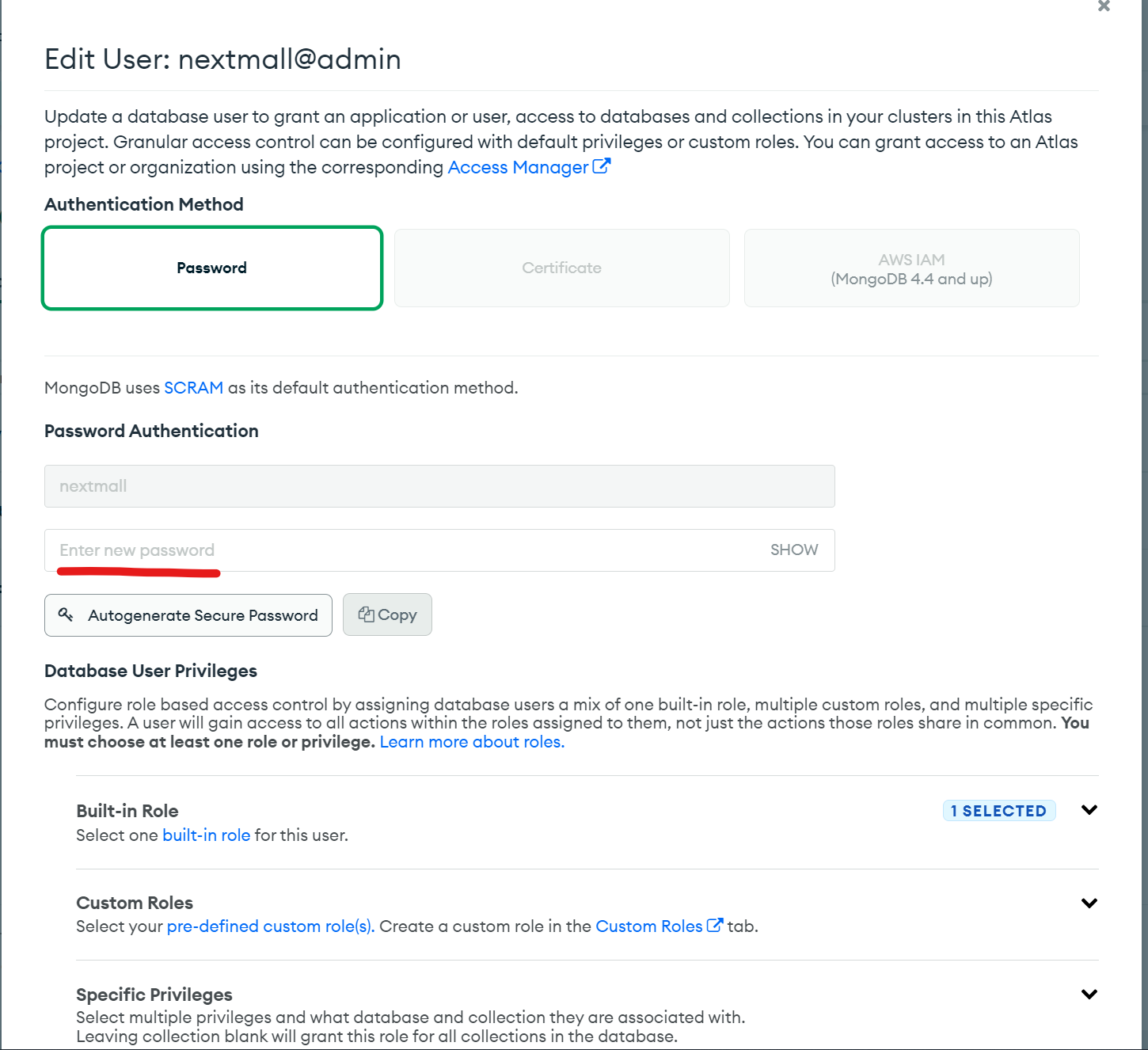Screen dimensions: 1148x1050
Task: Click the Specific Privileges heading
Action: click(154, 995)
